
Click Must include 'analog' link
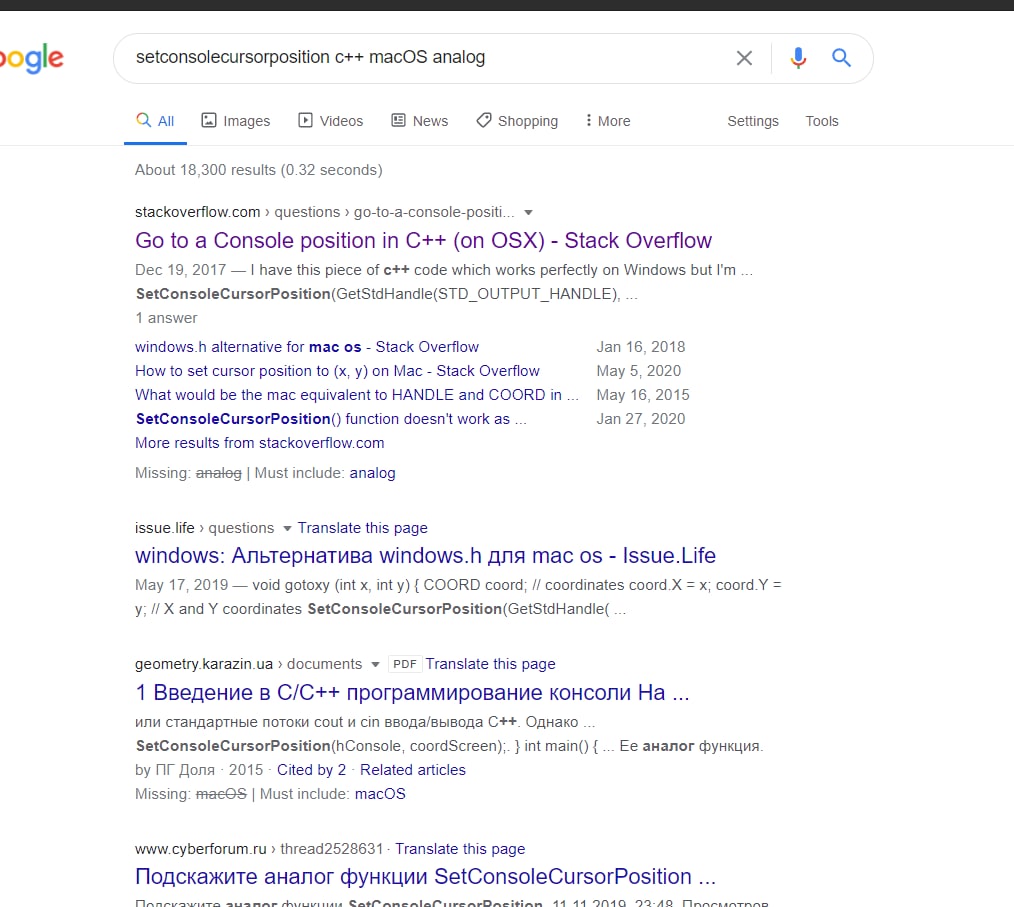[372, 473]
